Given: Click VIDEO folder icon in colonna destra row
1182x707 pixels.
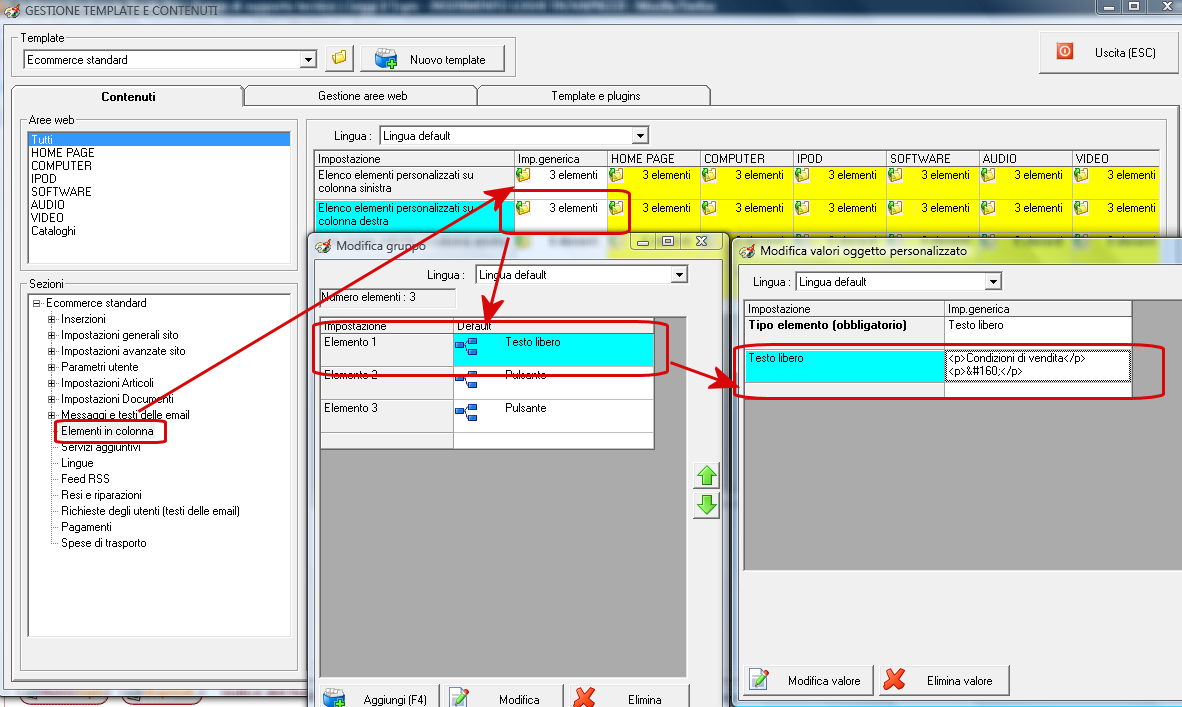Looking at the screenshot, I should coord(1081,208).
